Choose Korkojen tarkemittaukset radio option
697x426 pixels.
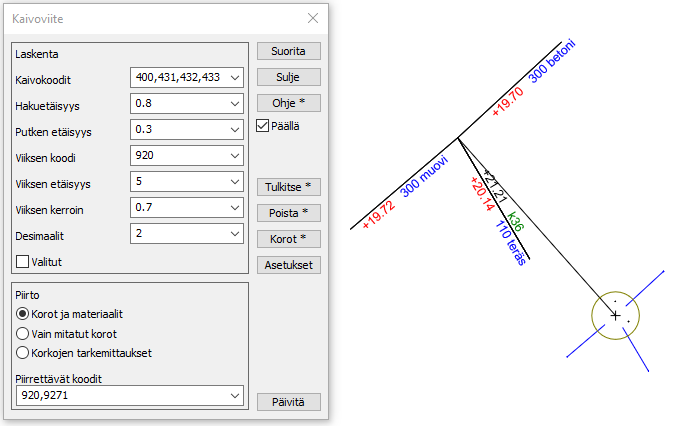click(23, 352)
